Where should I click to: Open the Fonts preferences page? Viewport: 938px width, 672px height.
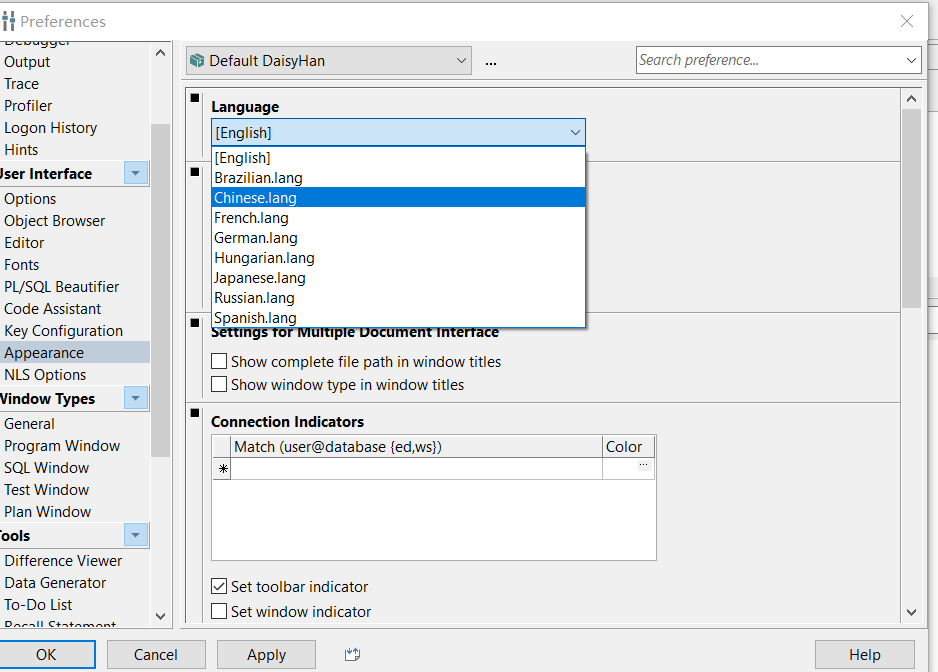point(21,264)
